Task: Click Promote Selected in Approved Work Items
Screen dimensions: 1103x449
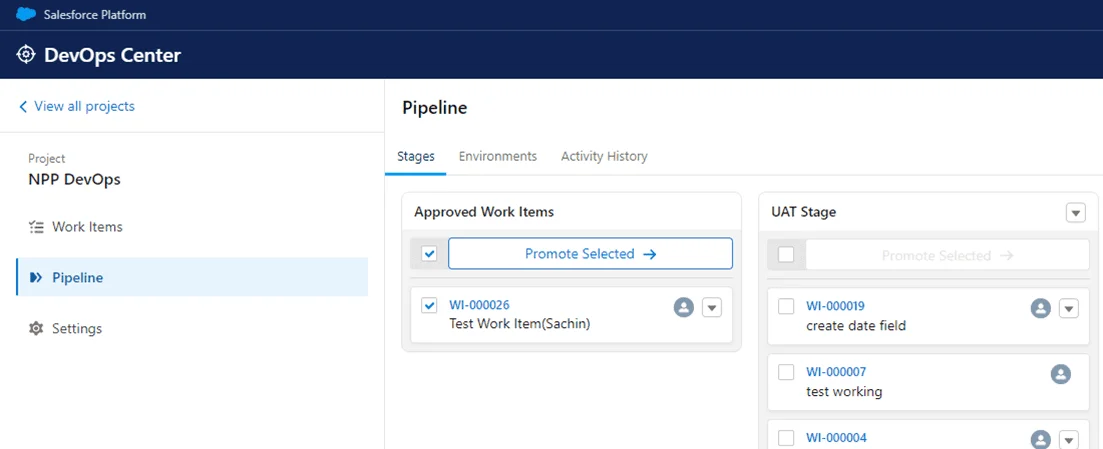Action: coord(590,254)
